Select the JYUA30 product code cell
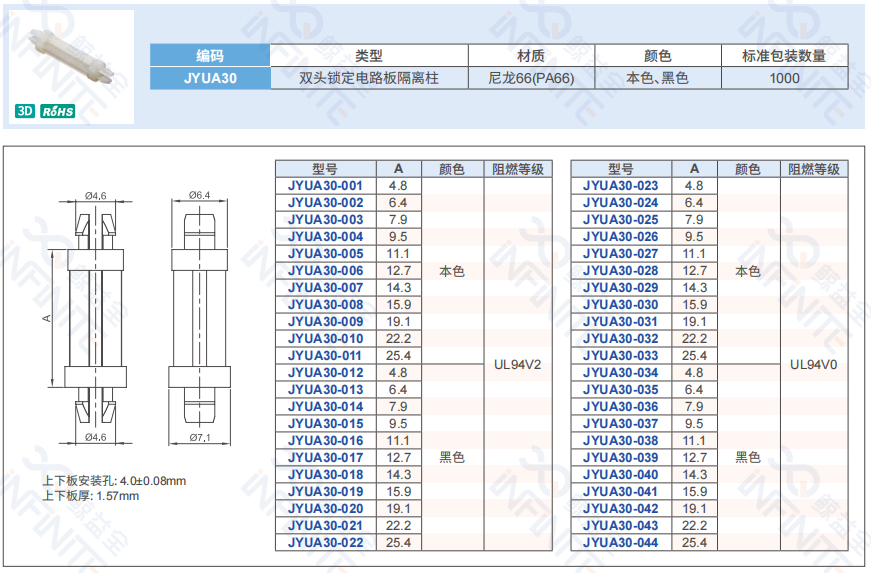This screenshot has height=573, width=871. (x=210, y=78)
